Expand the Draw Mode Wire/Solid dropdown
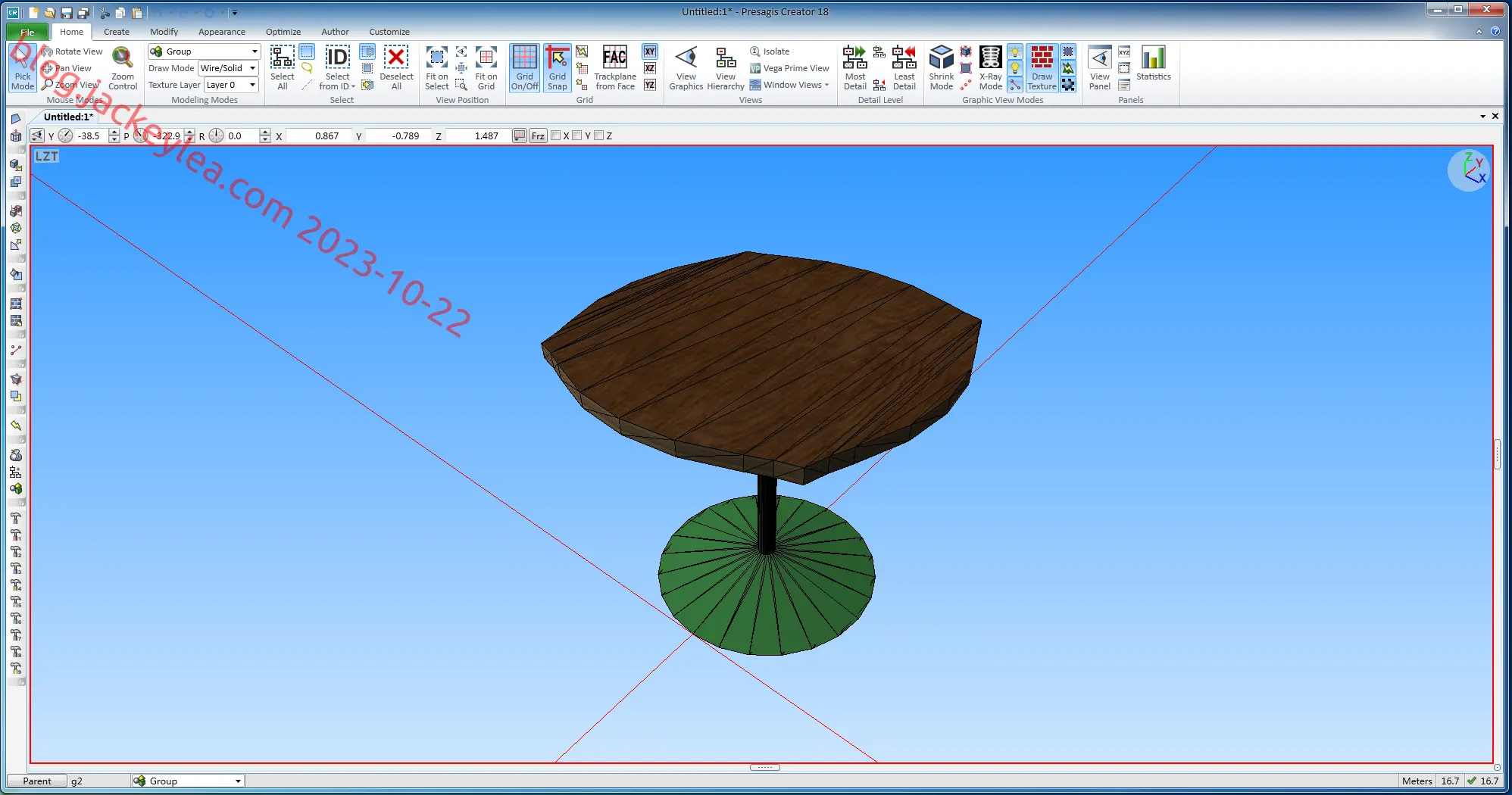The image size is (1512, 795). 228,68
